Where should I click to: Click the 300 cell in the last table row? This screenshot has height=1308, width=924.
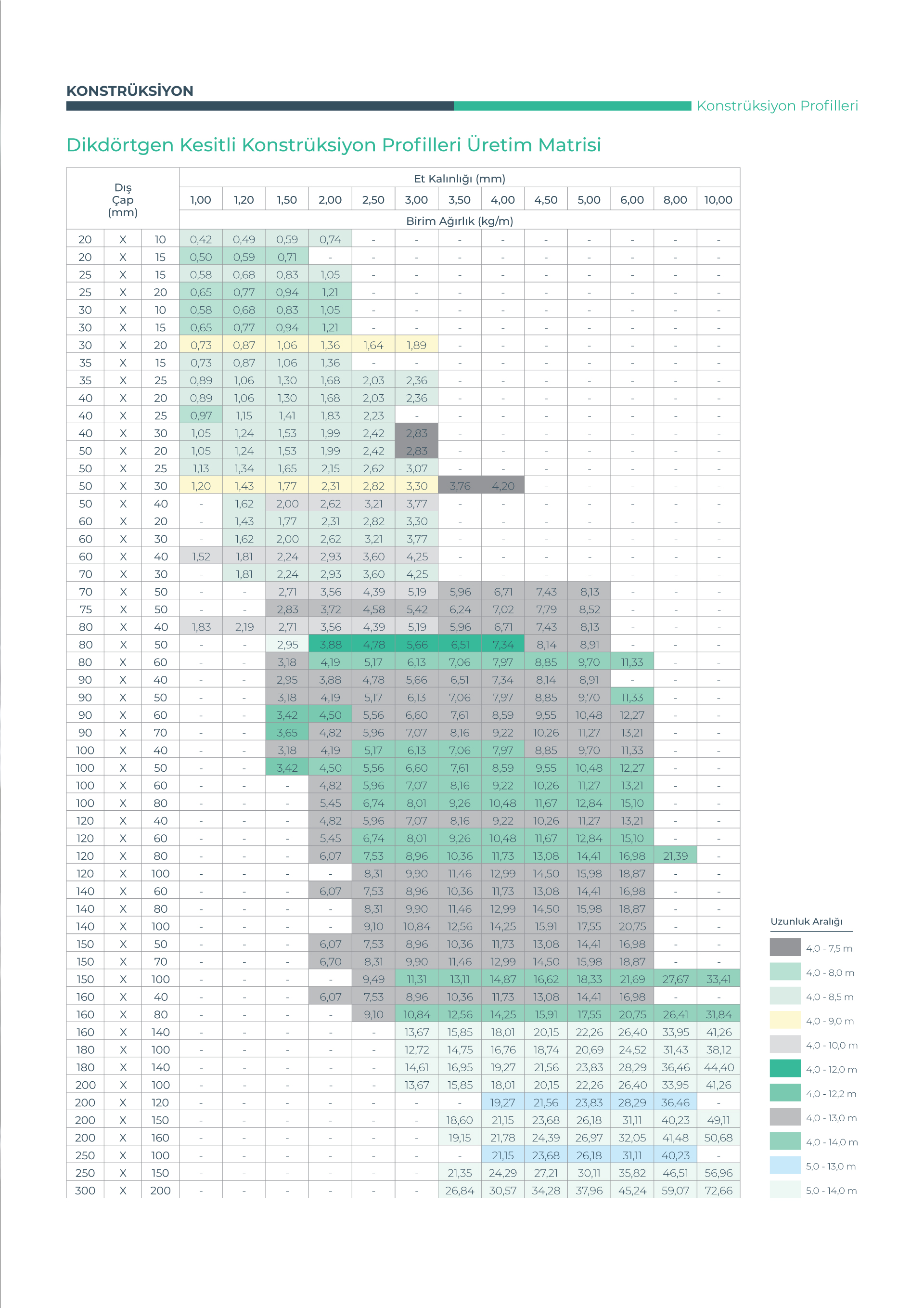(86, 1191)
